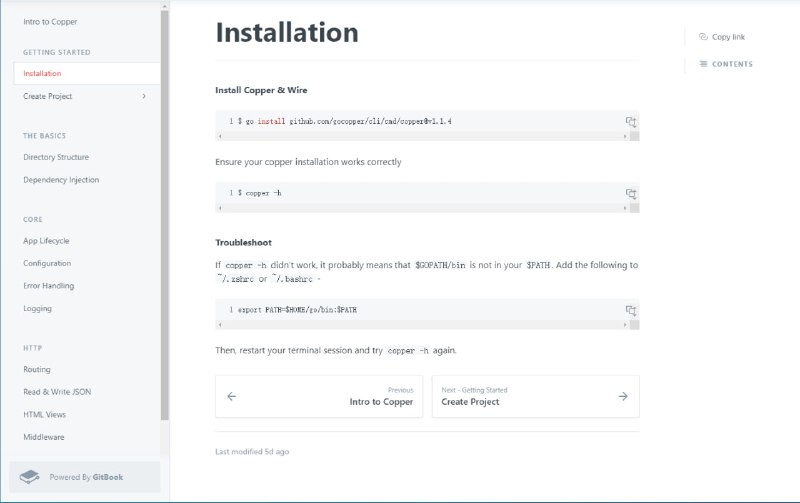Copy the go install command code block

631,122
